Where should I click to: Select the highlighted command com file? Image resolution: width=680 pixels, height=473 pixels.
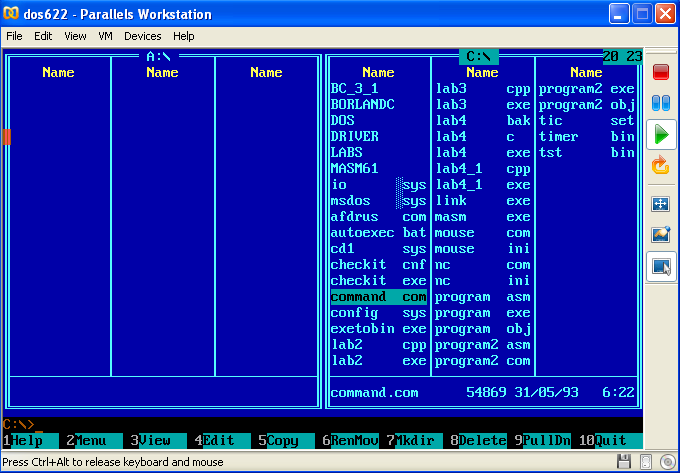point(379,297)
